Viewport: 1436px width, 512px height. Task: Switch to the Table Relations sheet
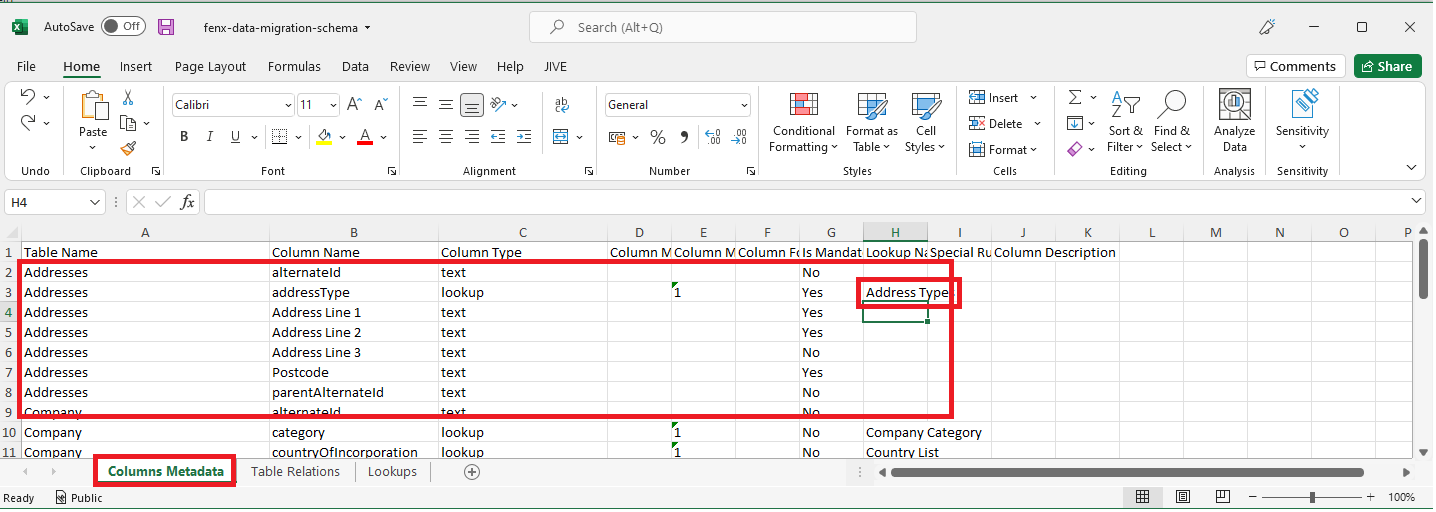click(295, 472)
